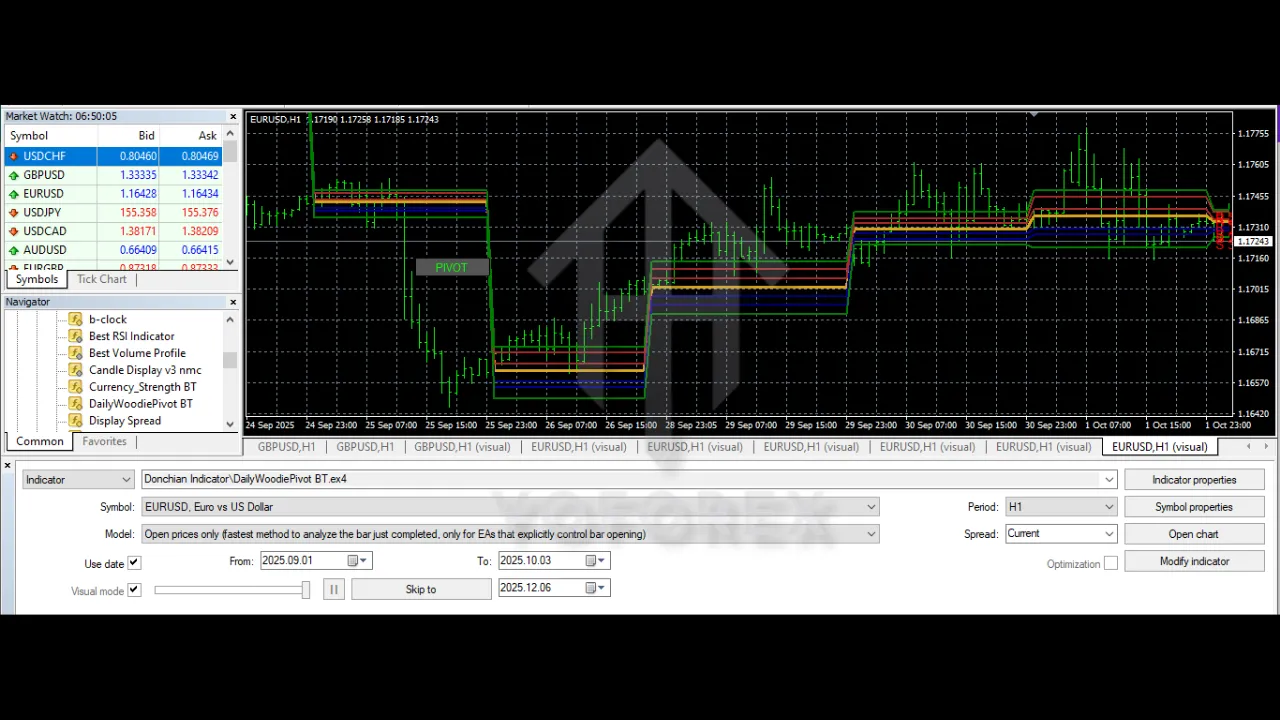Image resolution: width=1280 pixels, height=720 pixels.
Task: Click the Skip to date field 2025.12.06
Action: (x=554, y=588)
